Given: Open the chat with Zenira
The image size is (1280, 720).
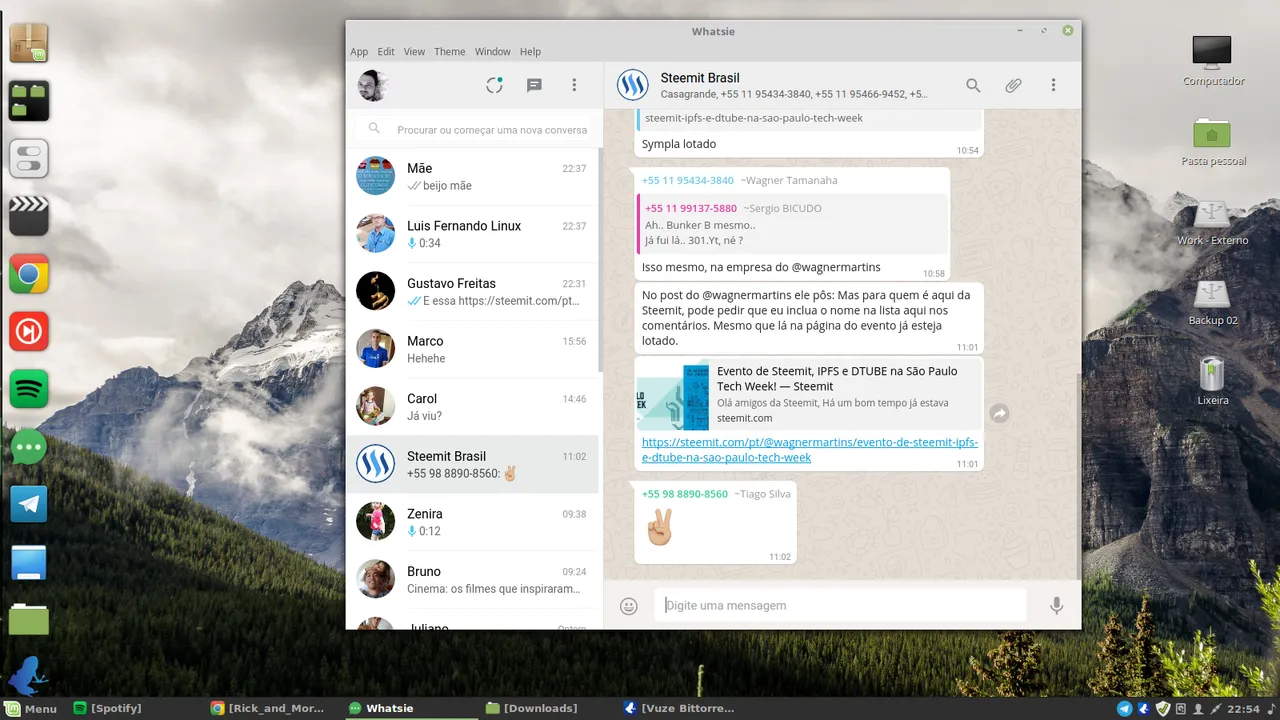Looking at the screenshot, I should tap(472, 522).
